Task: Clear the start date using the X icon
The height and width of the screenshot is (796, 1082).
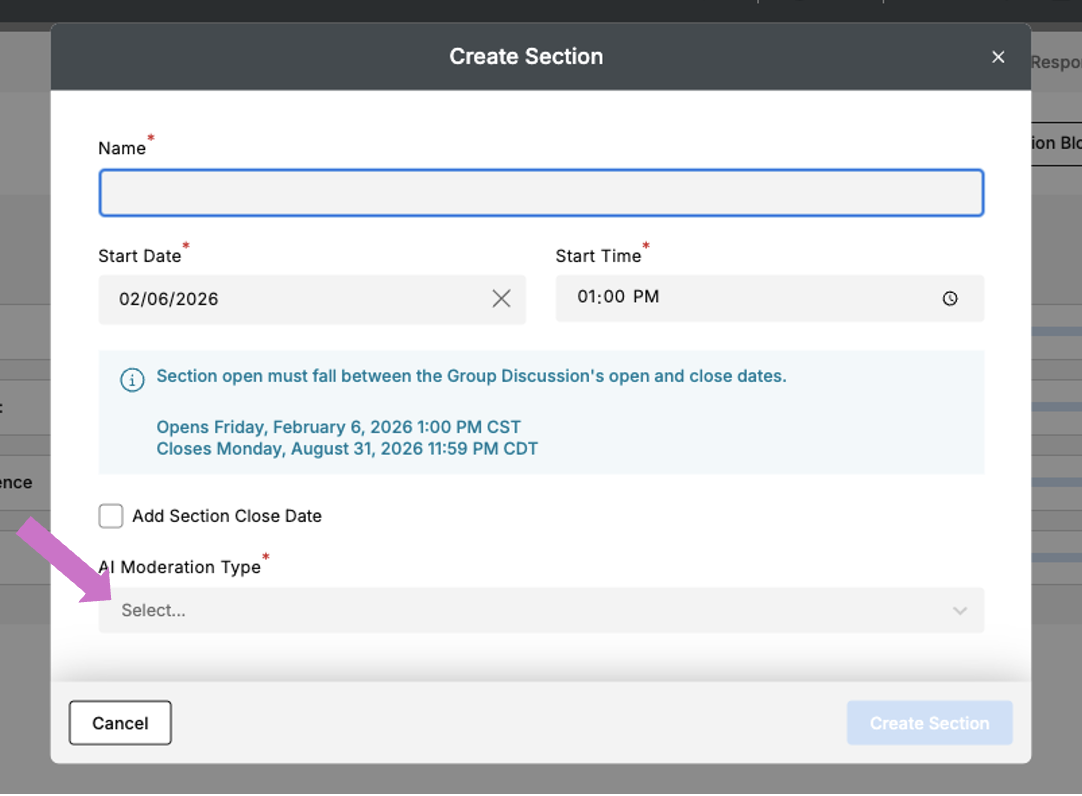Action: [x=501, y=298]
